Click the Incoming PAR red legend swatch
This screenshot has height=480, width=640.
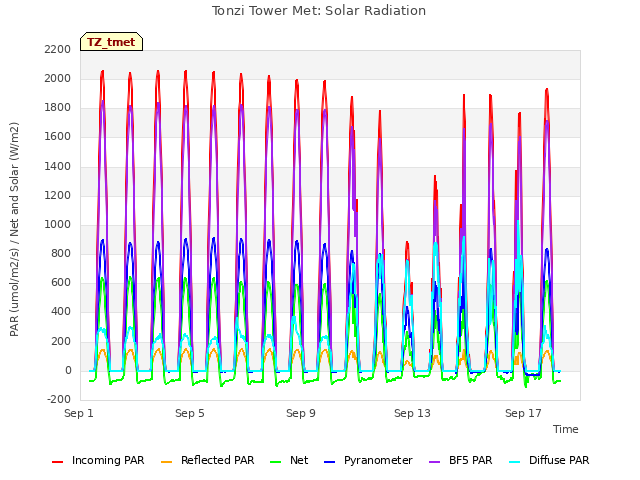click(58, 461)
